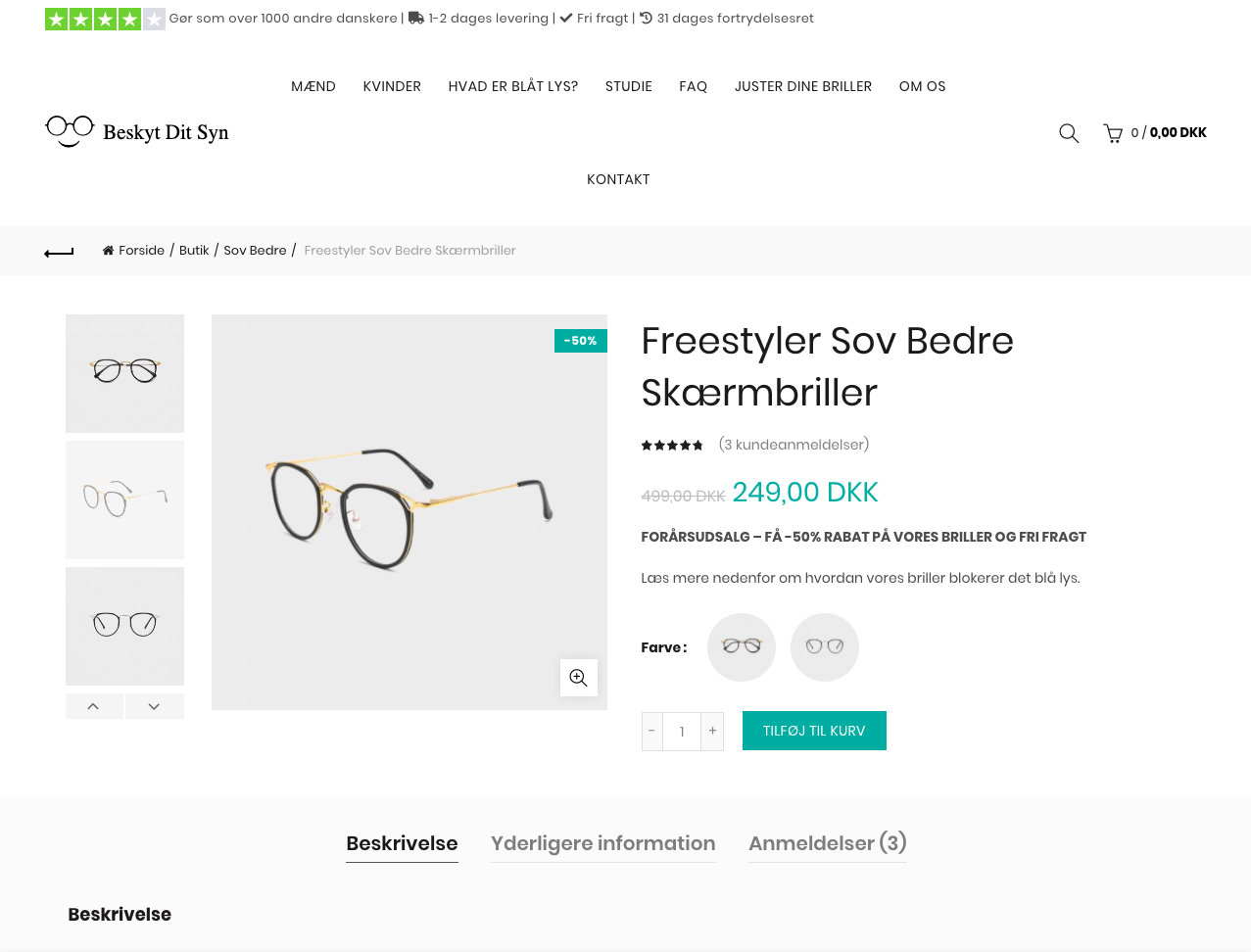Click the Beskyt Dit Syn logo
Screen dimensions: 1251x952
tap(137, 131)
